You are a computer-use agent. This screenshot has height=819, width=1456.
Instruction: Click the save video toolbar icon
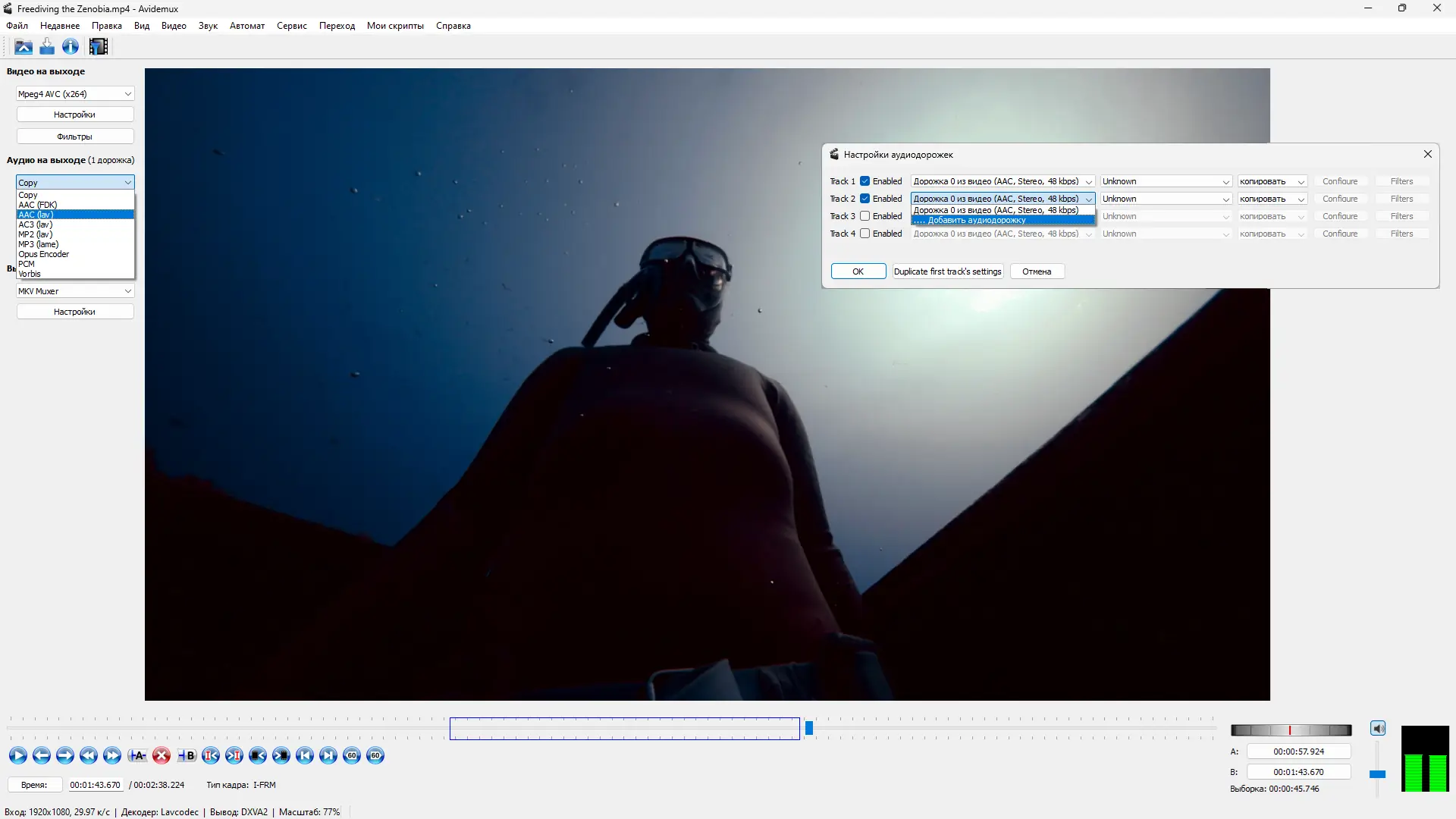[x=47, y=47]
